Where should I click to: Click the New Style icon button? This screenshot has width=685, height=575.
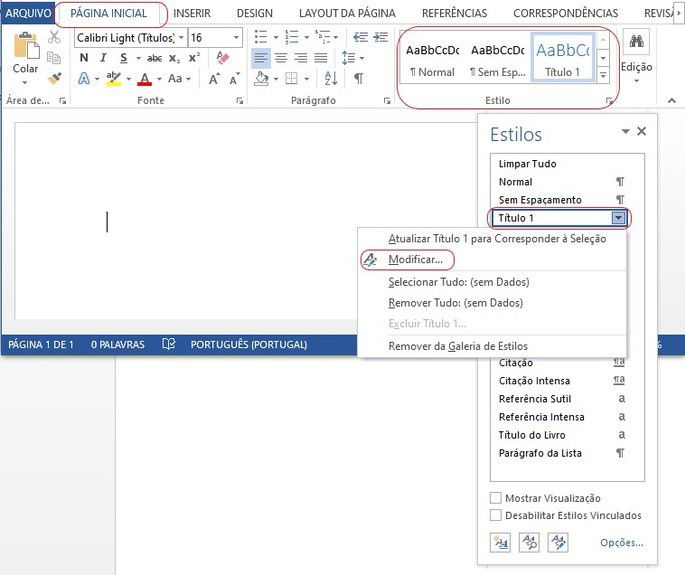pos(501,543)
